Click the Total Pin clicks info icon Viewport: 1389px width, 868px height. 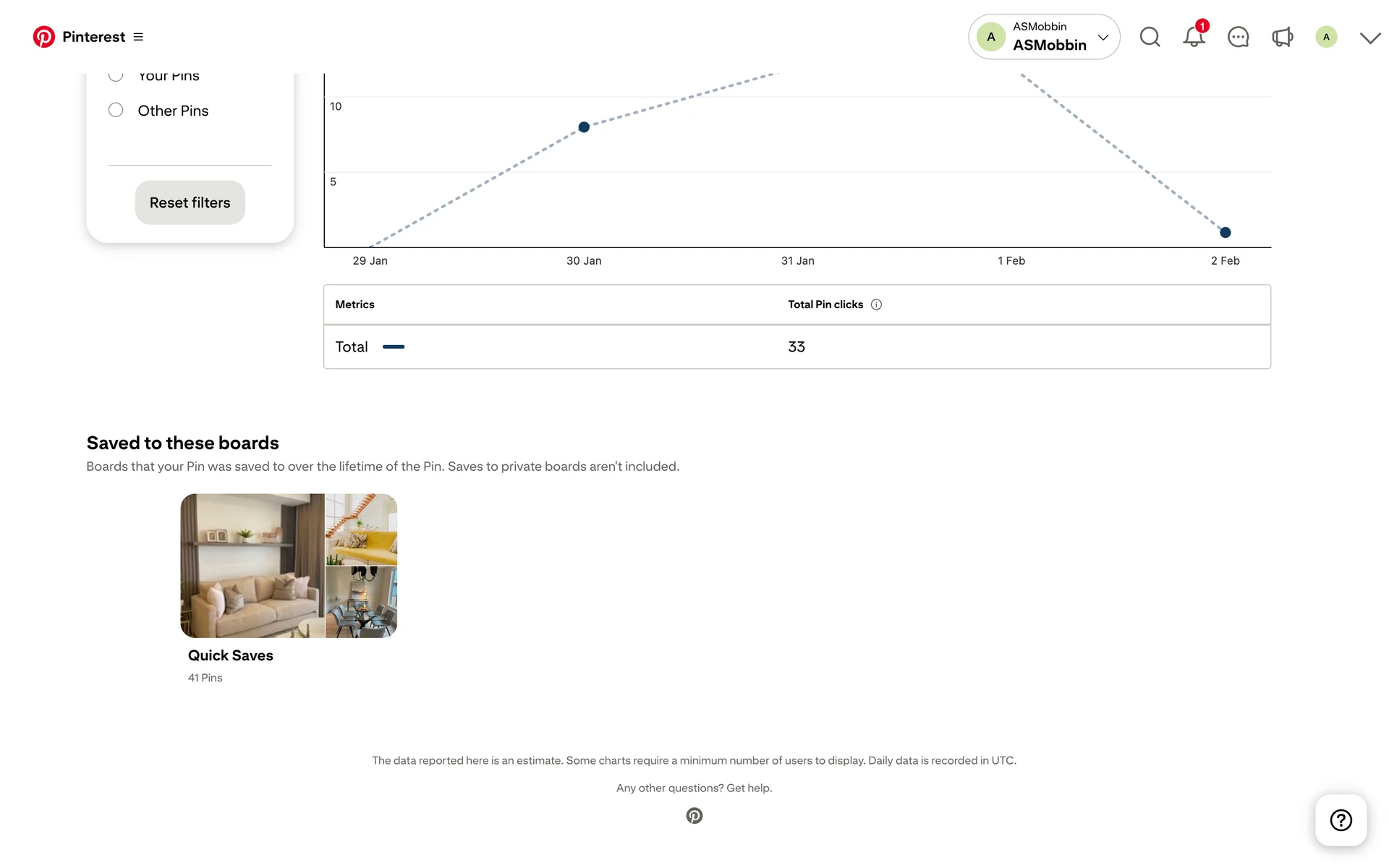876,305
